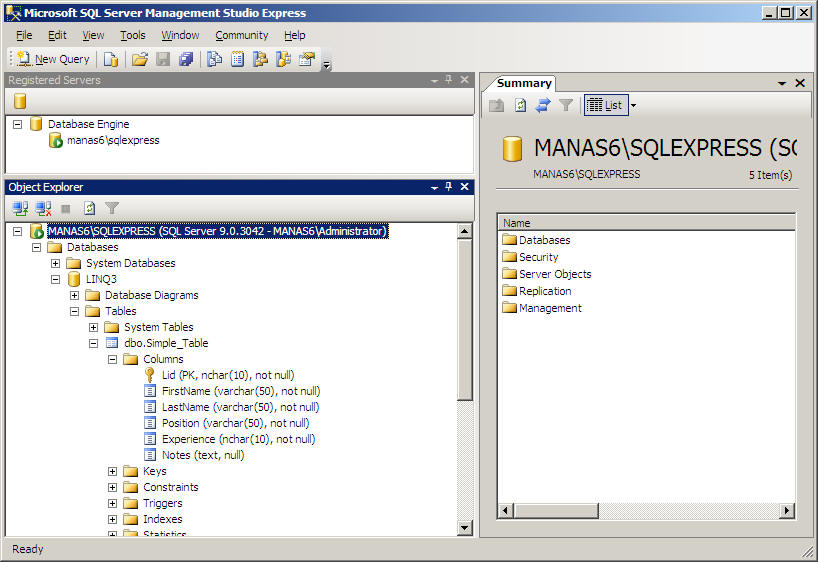818x562 pixels.
Task: Open the Edit menu
Action: pyautogui.click(x=57, y=35)
